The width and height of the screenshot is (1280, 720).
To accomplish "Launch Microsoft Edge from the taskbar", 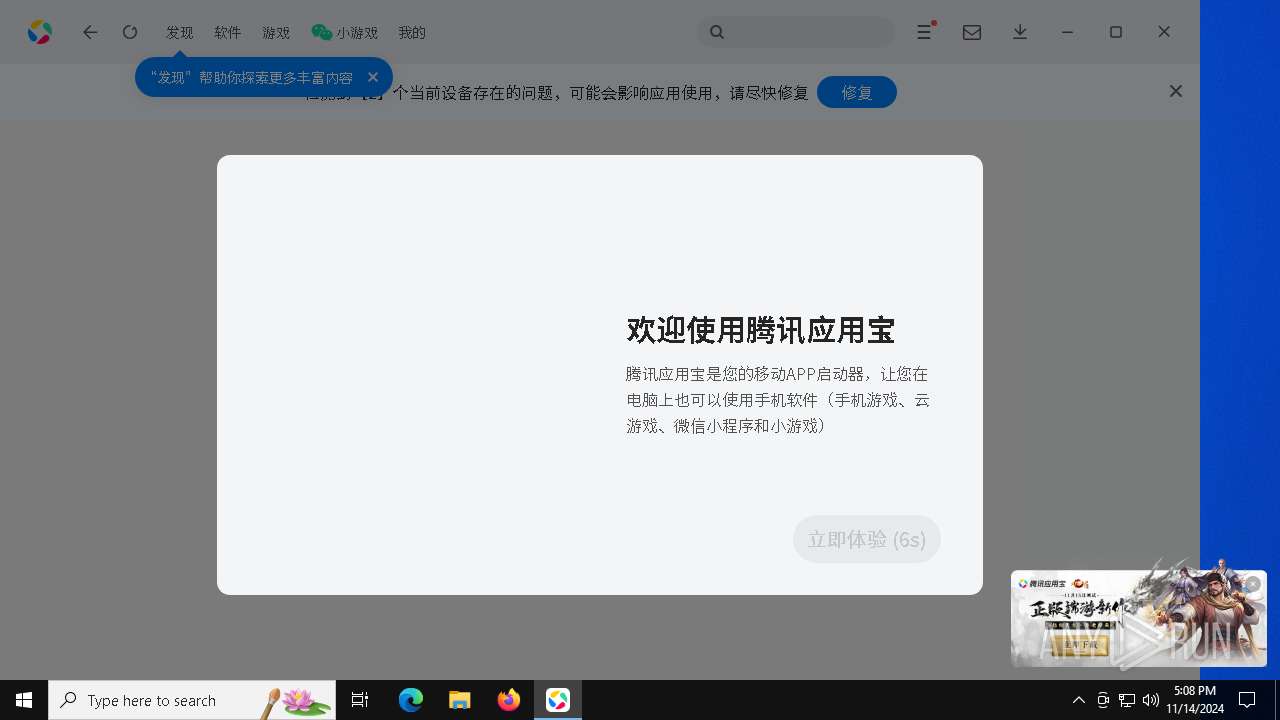I will pos(411,700).
